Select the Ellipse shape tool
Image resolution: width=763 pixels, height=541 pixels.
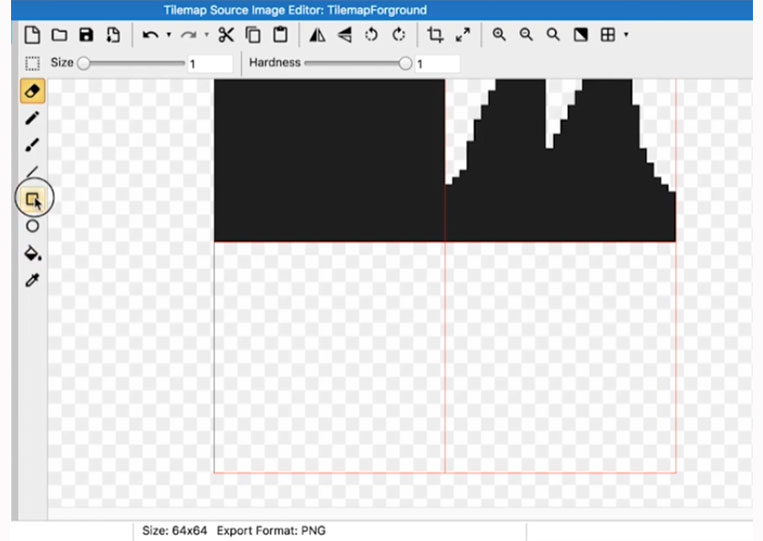tap(33, 226)
